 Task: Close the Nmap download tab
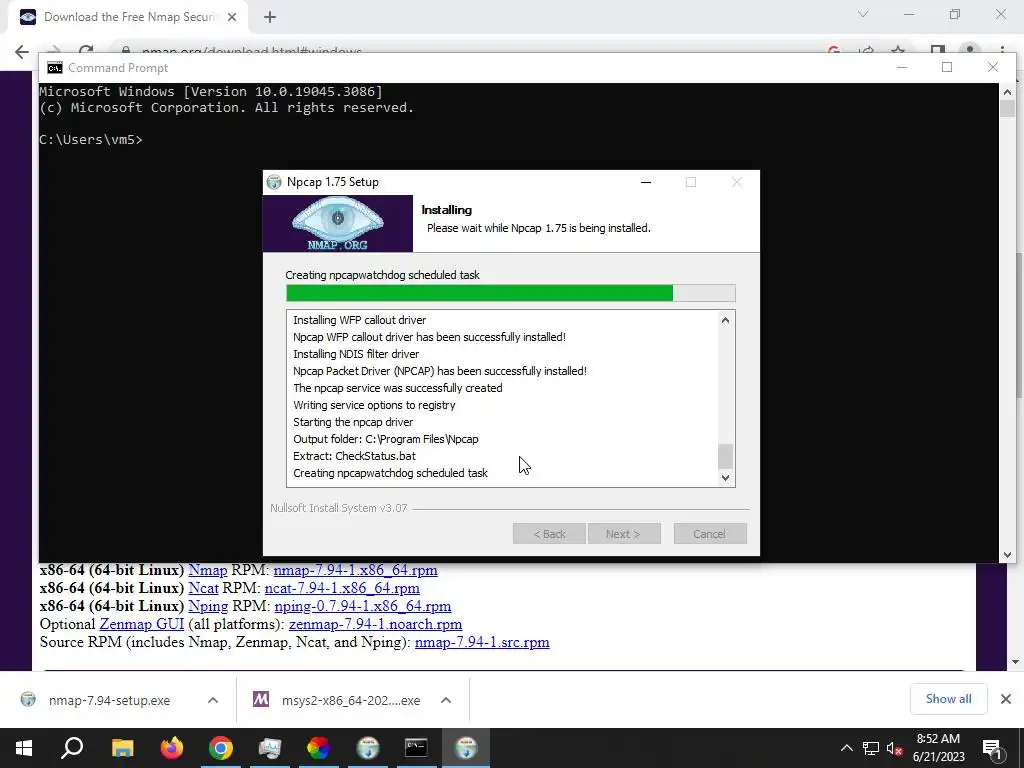(232, 17)
